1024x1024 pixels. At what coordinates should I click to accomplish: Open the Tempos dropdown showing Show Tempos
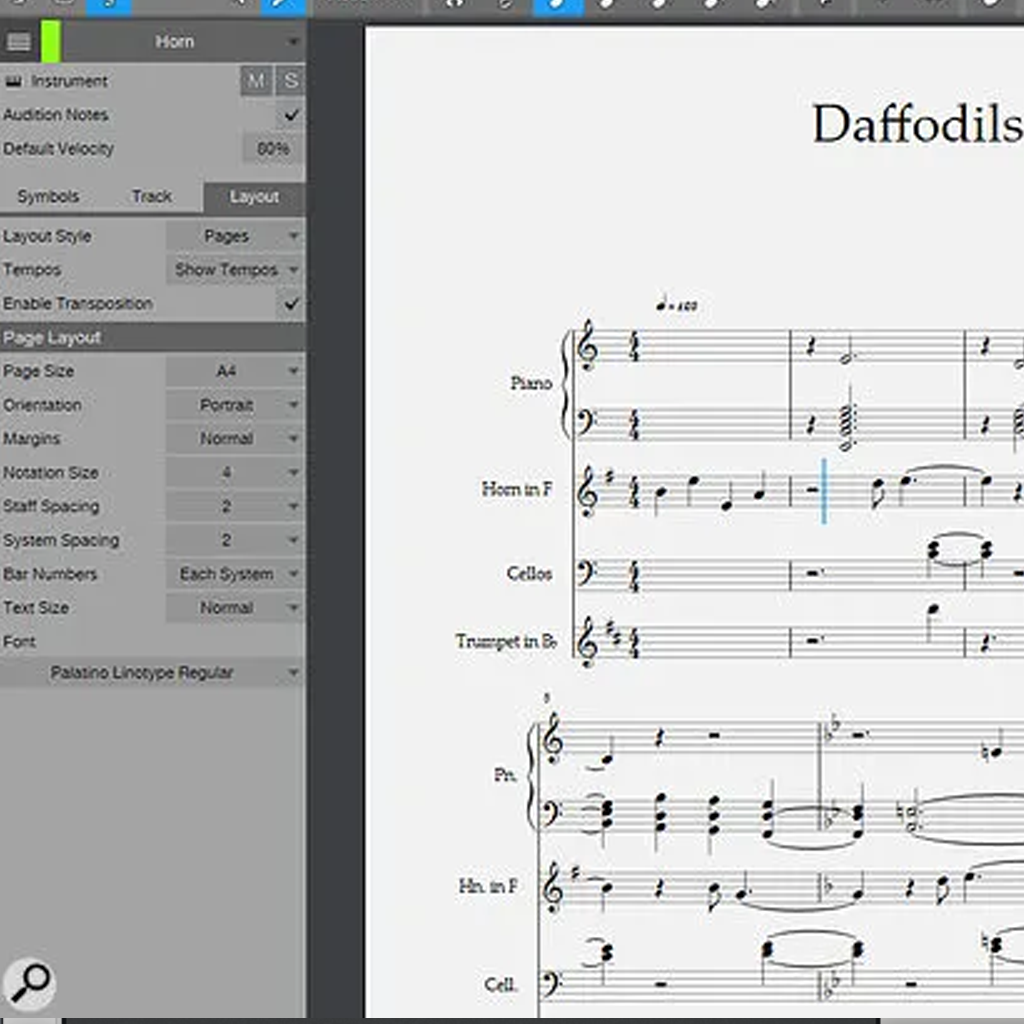235,270
